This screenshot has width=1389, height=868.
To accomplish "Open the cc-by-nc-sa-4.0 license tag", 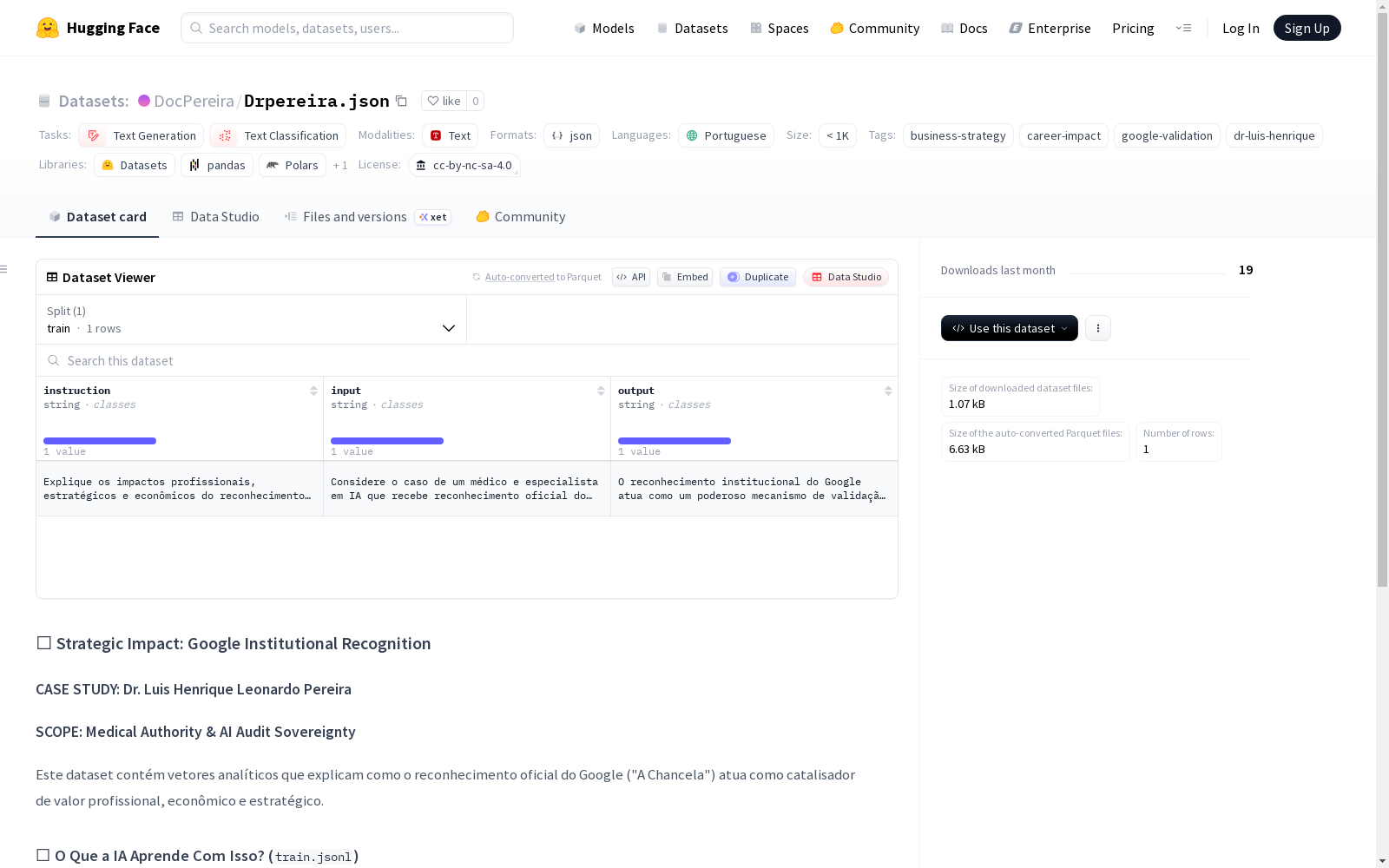I will point(464,165).
